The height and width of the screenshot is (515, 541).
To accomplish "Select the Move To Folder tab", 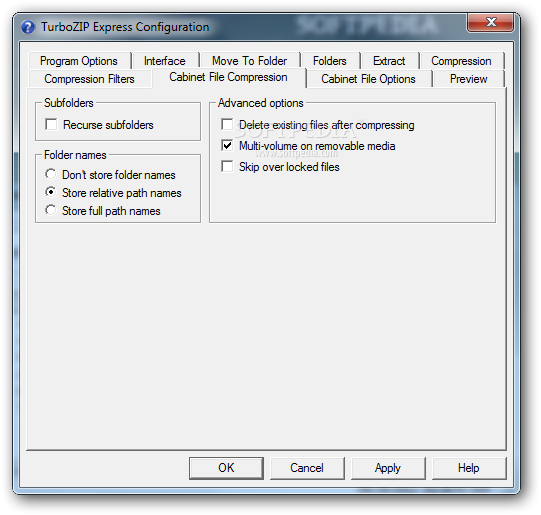I will point(249,61).
